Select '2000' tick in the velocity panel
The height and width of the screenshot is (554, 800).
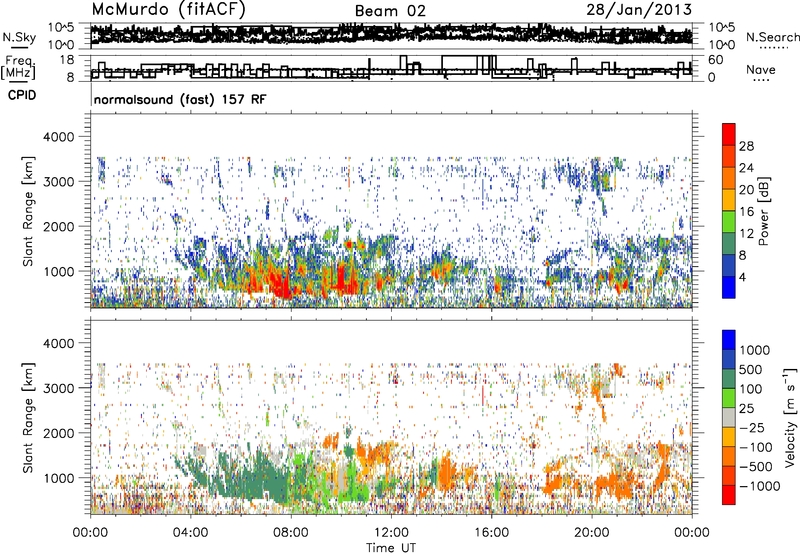tap(59, 433)
